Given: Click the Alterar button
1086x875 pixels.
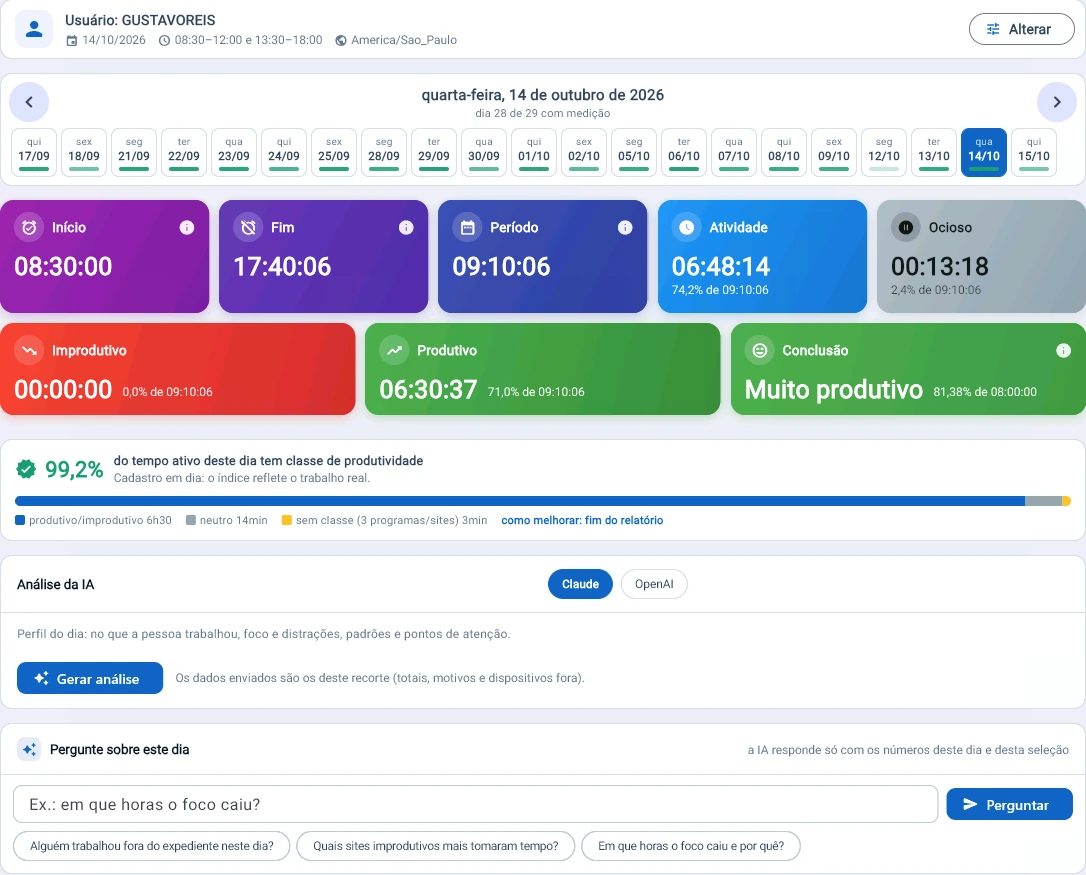Looking at the screenshot, I should (x=1022, y=29).
